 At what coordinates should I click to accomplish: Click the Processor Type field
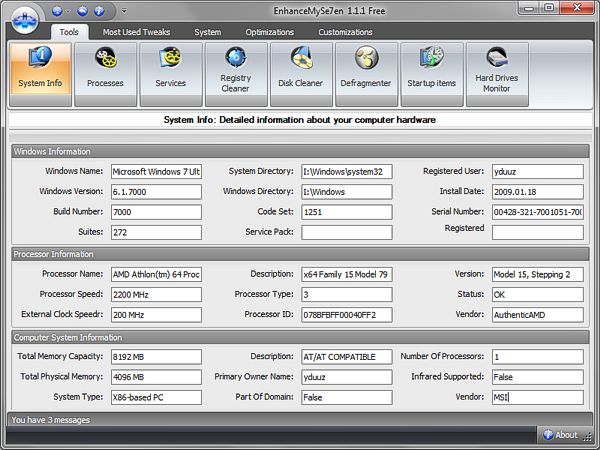347,295
